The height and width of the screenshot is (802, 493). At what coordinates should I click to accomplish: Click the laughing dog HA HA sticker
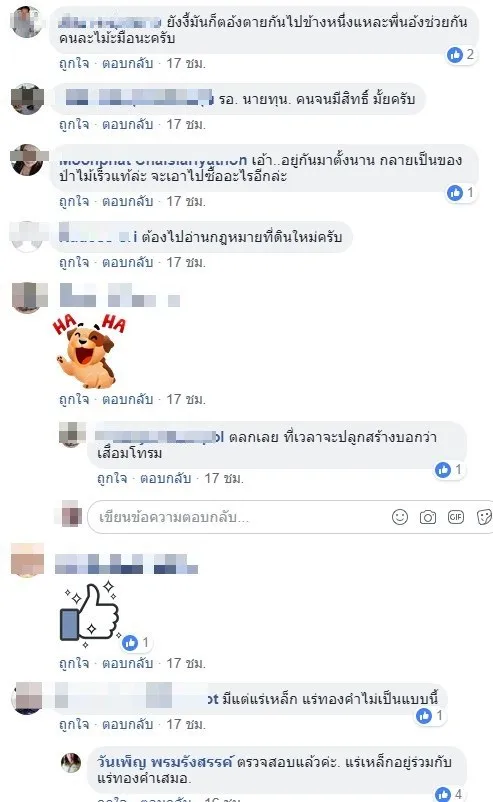pos(89,351)
